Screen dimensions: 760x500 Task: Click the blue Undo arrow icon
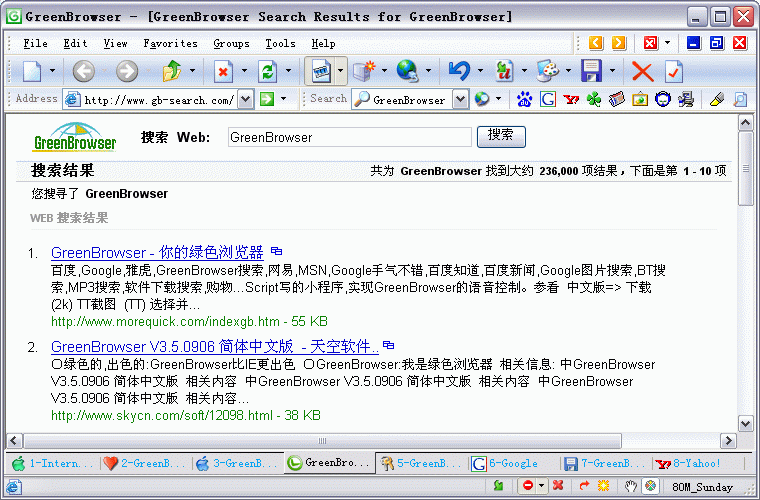tap(459, 72)
